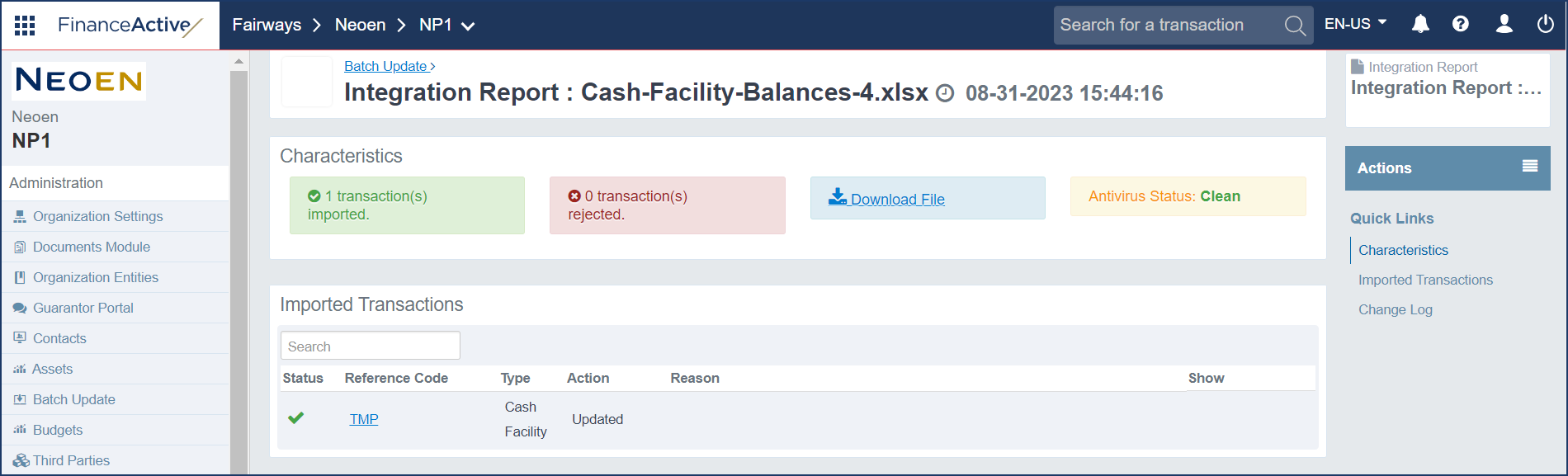The width and height of the screenshot is (1568, 476).
Task: Open Organization Entities in the sidebar
Action: coord(96,276)
